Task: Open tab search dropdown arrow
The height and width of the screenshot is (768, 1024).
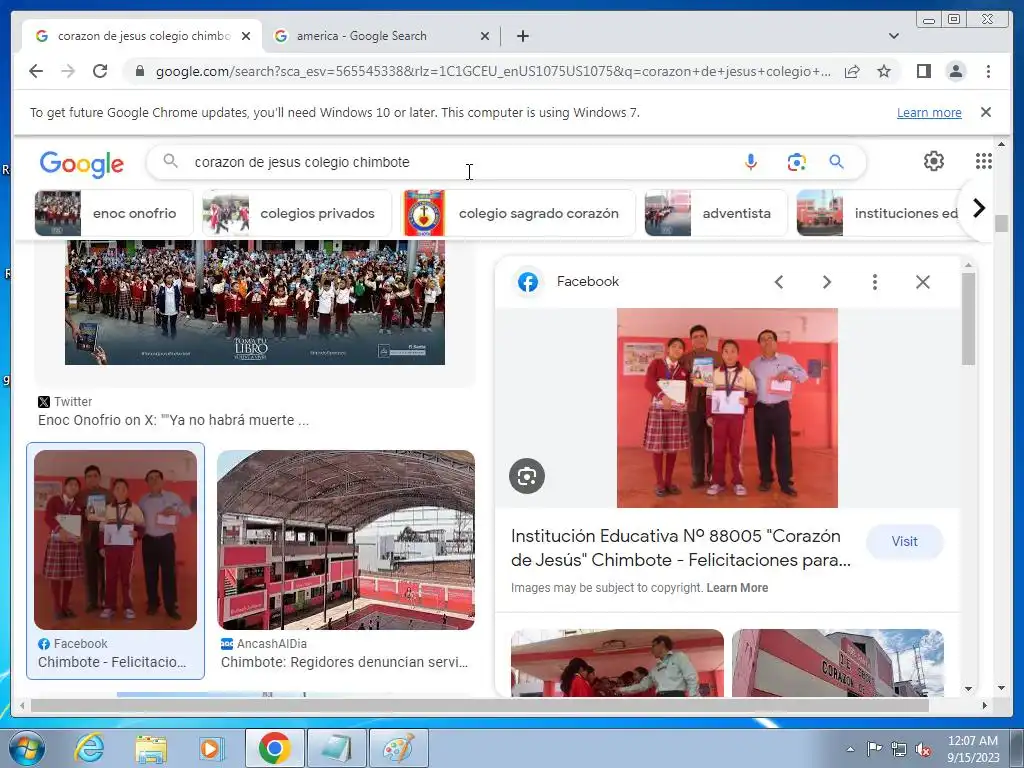Action: (894, 36)
